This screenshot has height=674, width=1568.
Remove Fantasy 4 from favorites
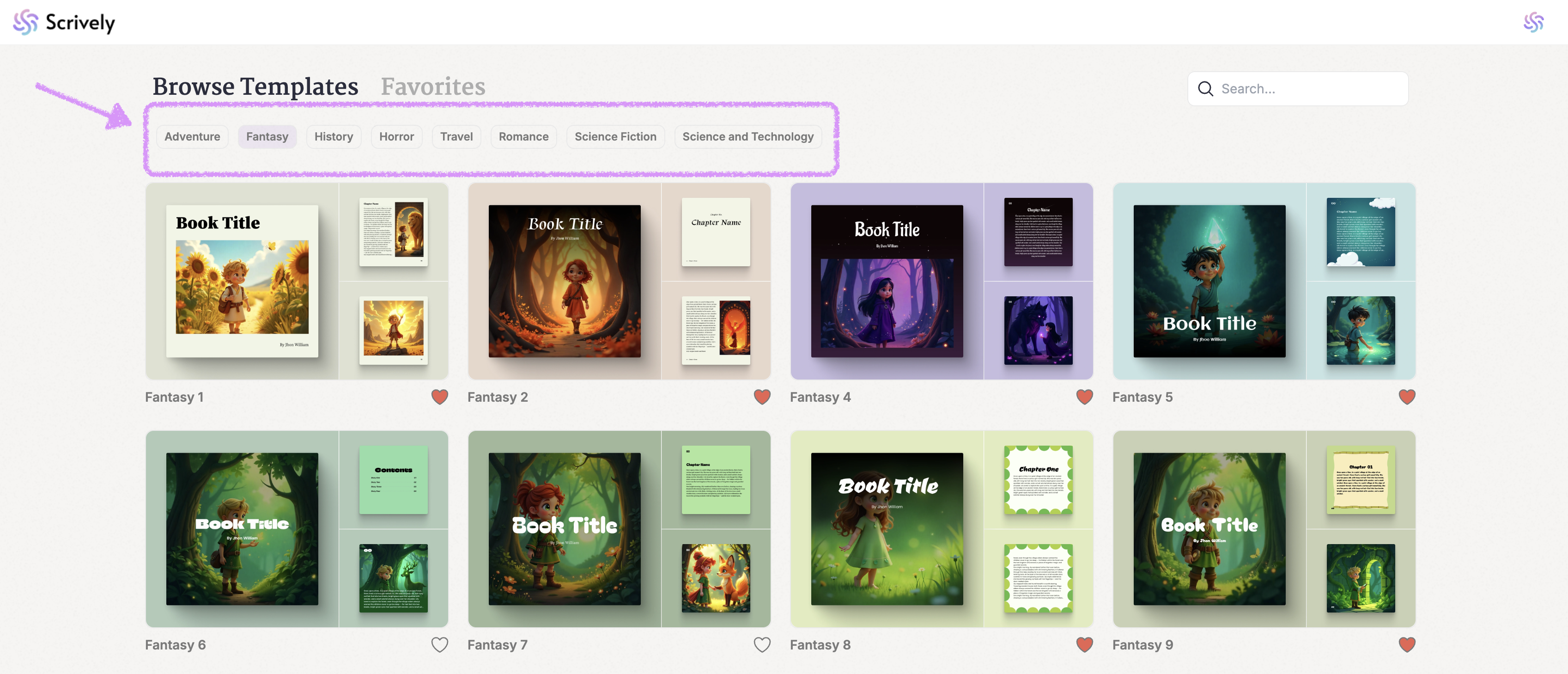[x=1084, y=397]
